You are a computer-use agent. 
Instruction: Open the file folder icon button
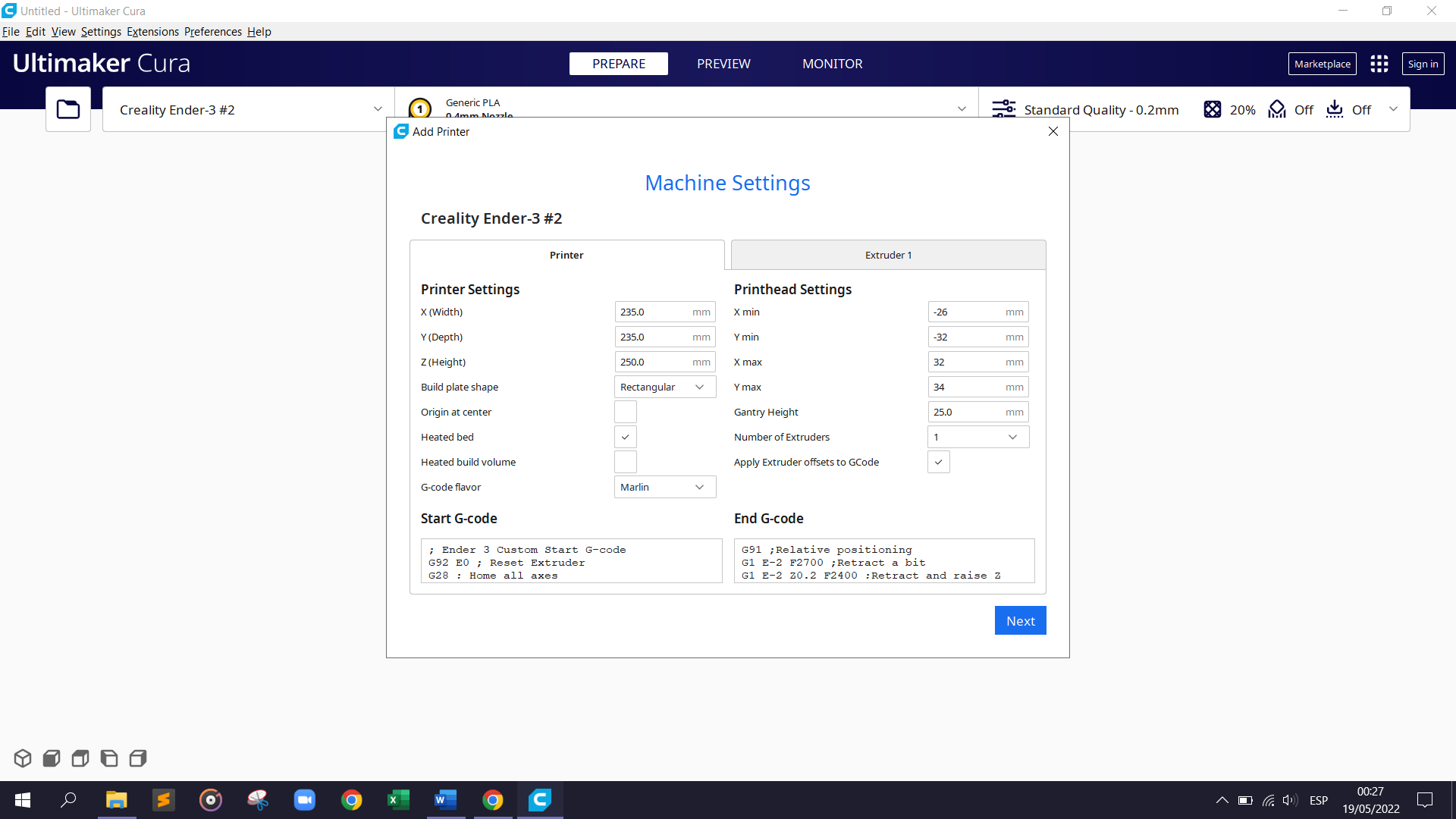(68, 109)
